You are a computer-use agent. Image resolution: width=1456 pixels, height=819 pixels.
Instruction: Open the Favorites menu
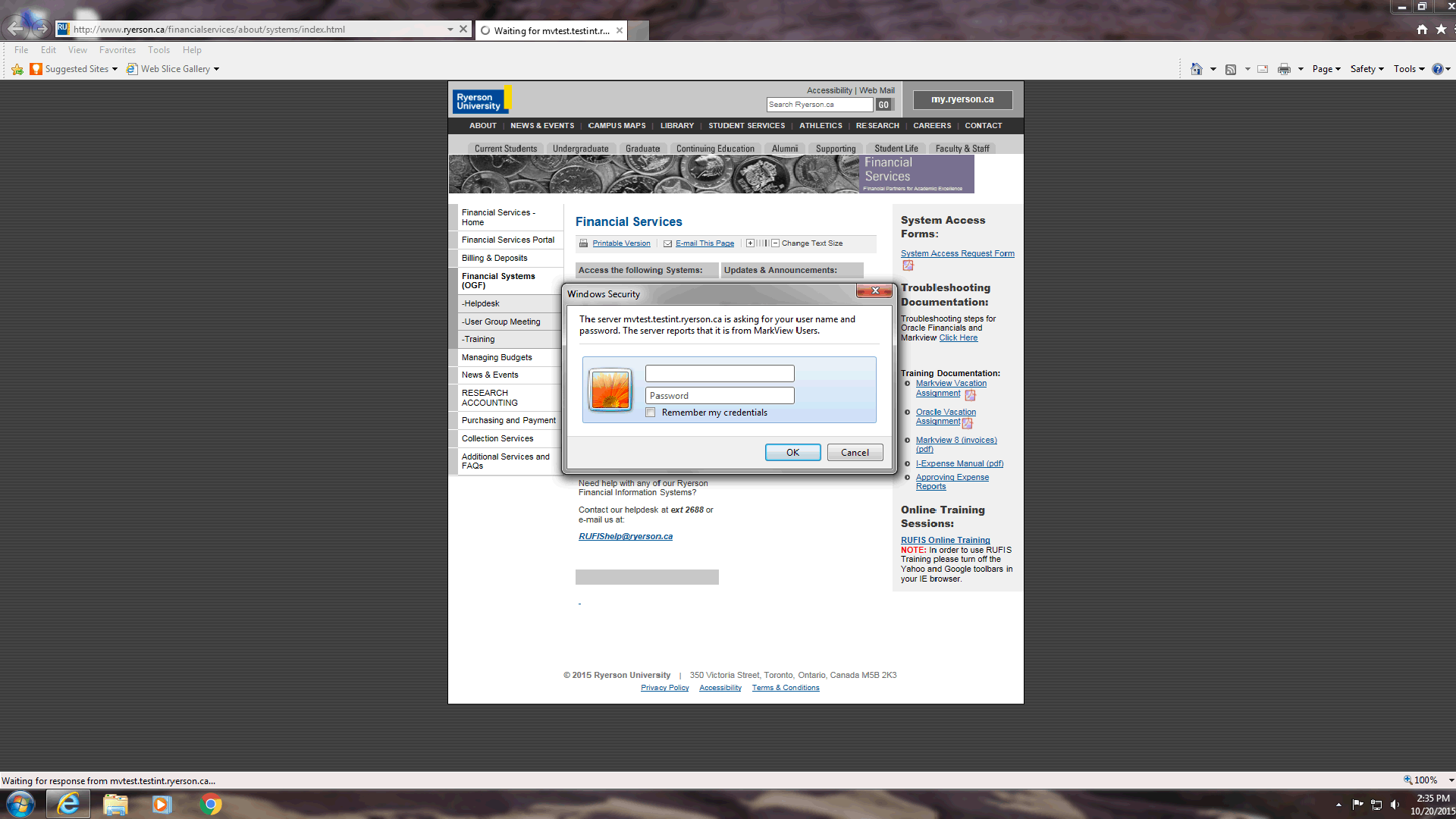[117, 50]
